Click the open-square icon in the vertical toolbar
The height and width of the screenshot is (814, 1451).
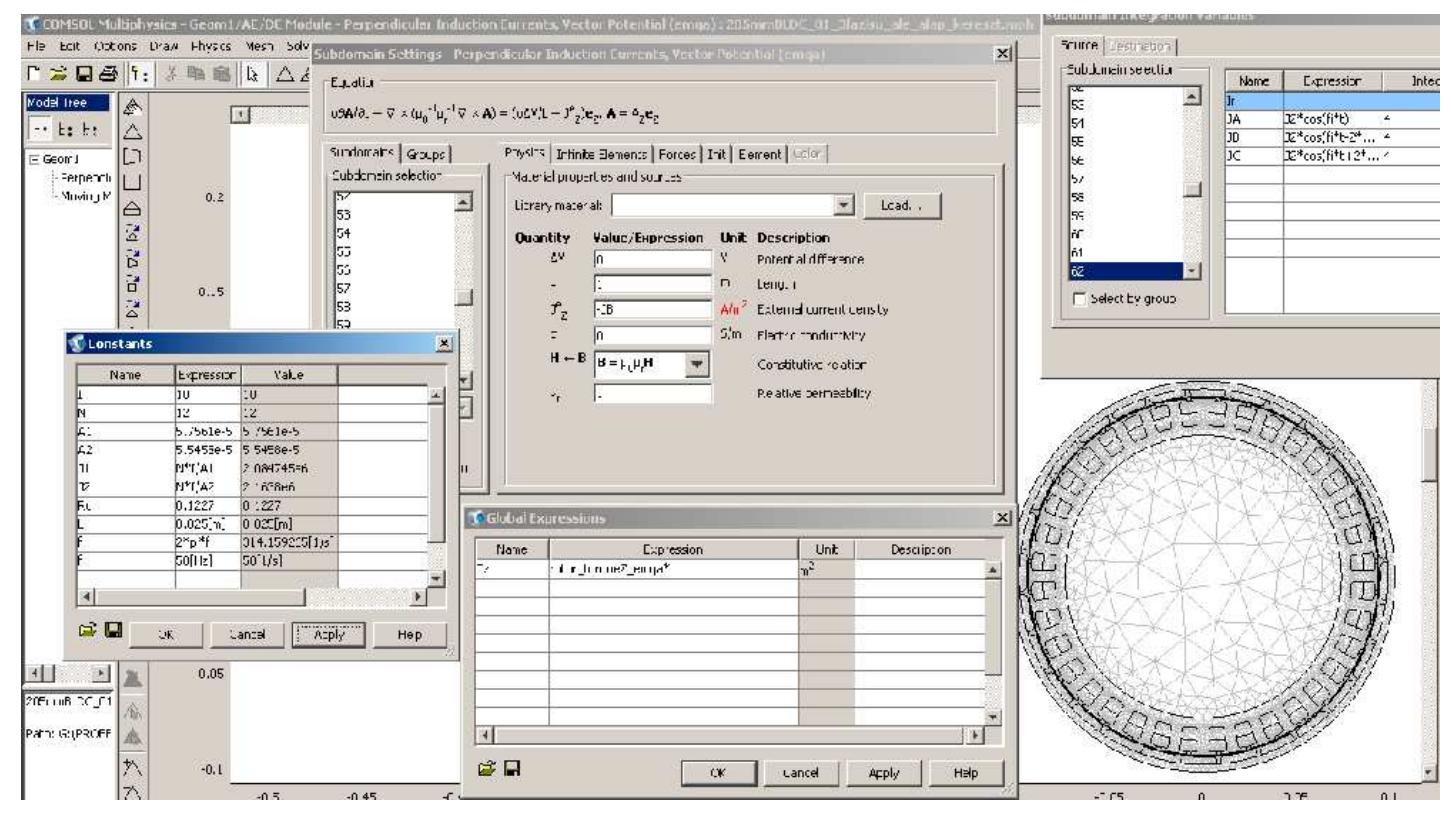(134, 182)
